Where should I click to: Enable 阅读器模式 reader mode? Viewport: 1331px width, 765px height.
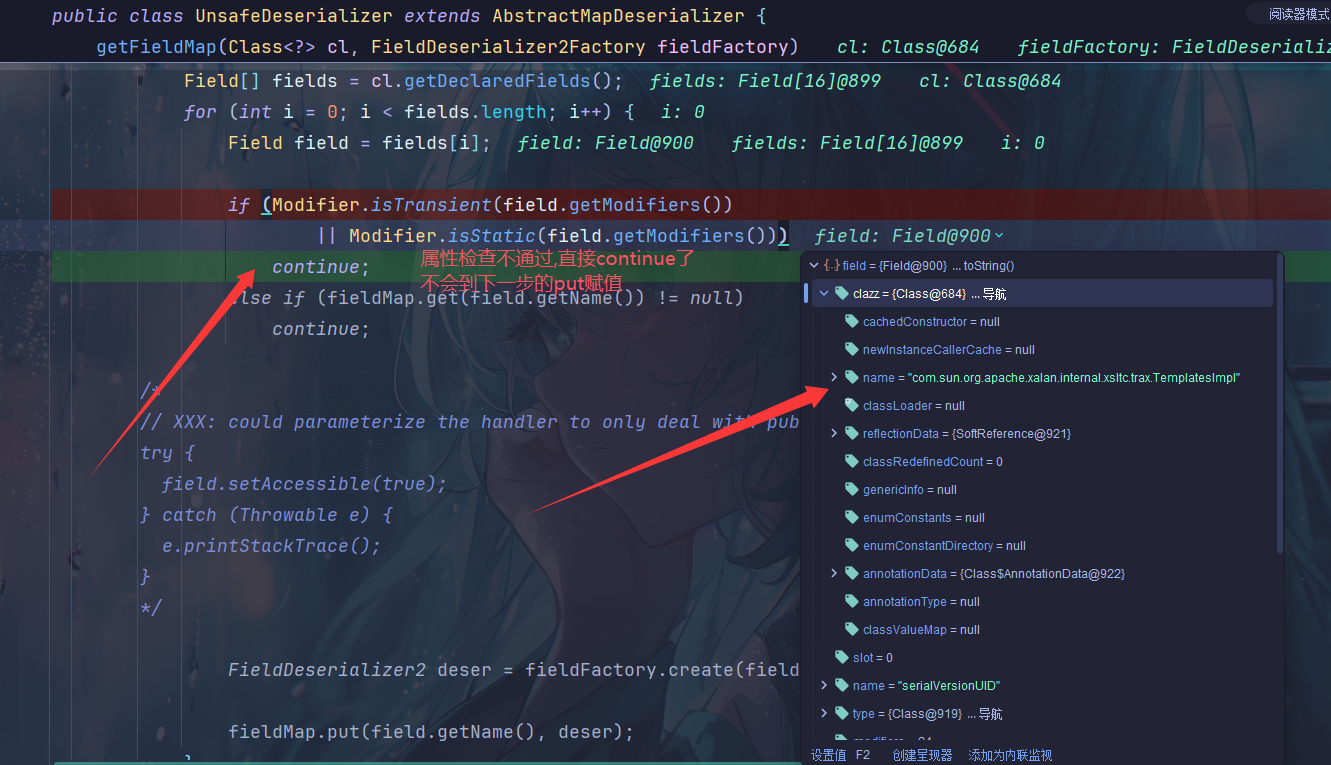coord(1297,14)
